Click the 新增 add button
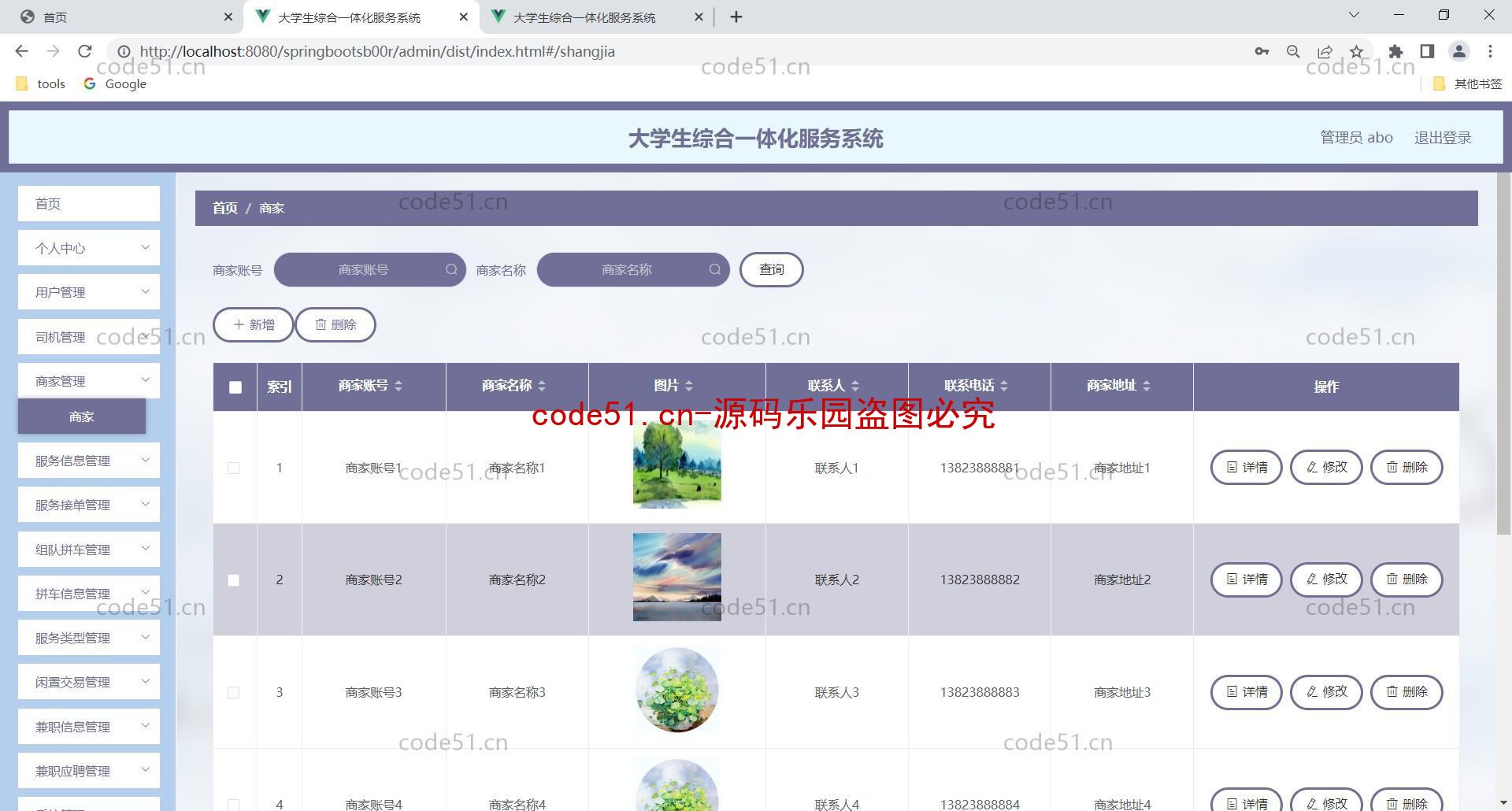This screenshot has width=1512, height=811. (x=254, y=324)
